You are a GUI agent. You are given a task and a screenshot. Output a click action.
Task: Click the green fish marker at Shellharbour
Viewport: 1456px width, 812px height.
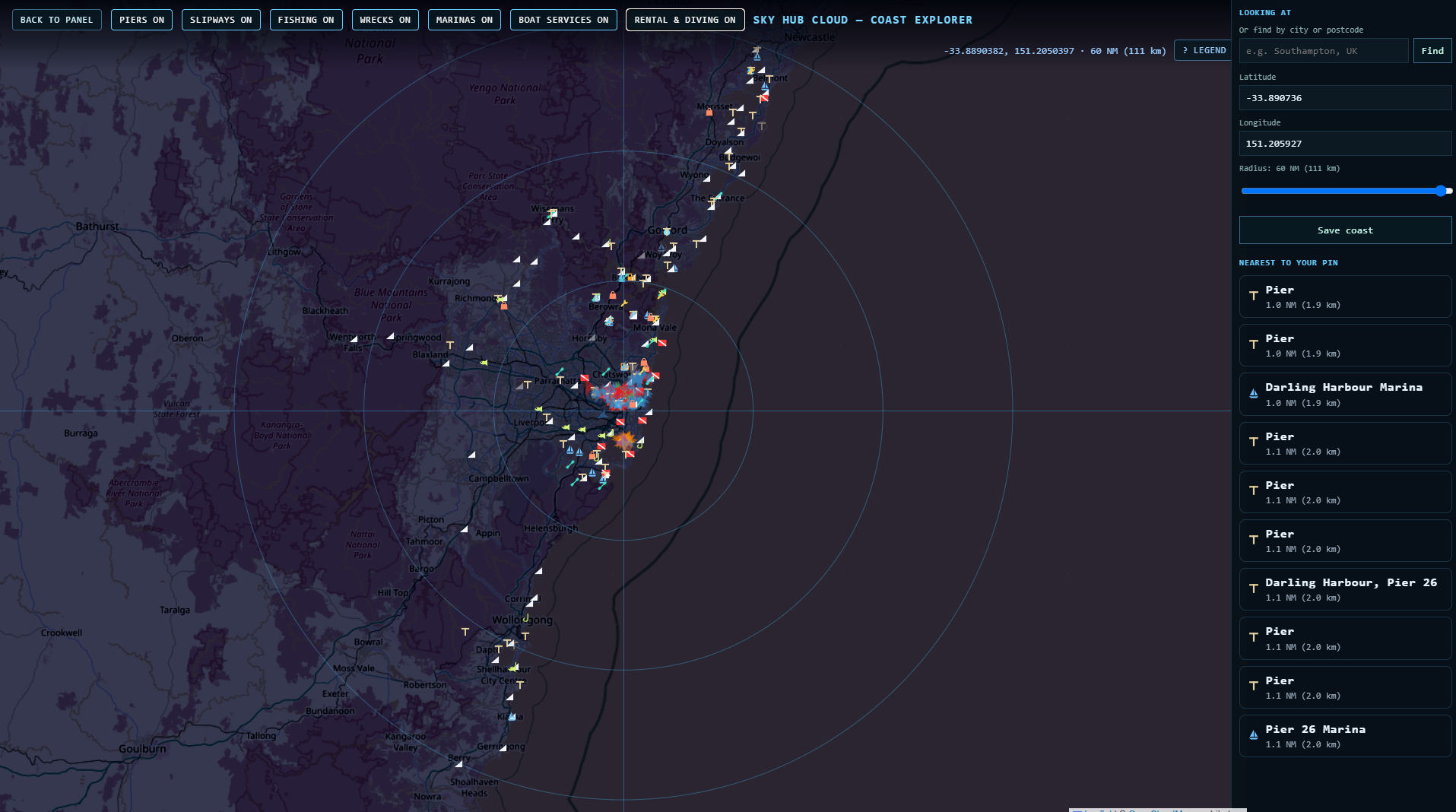tap(513, 668)
